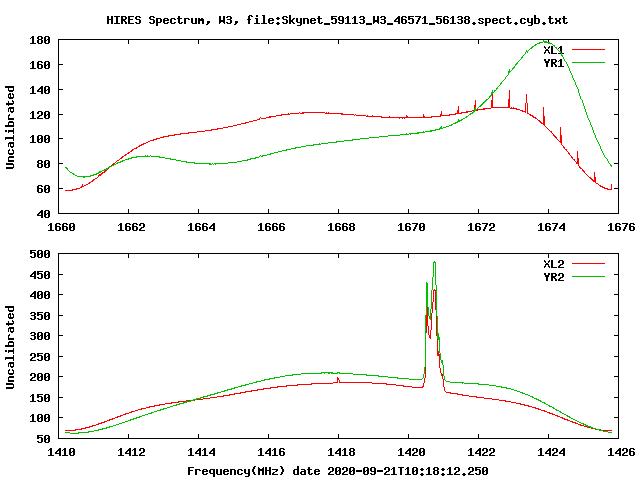Click the small XL2 spike at 1418 MHz

pos(338,380)
